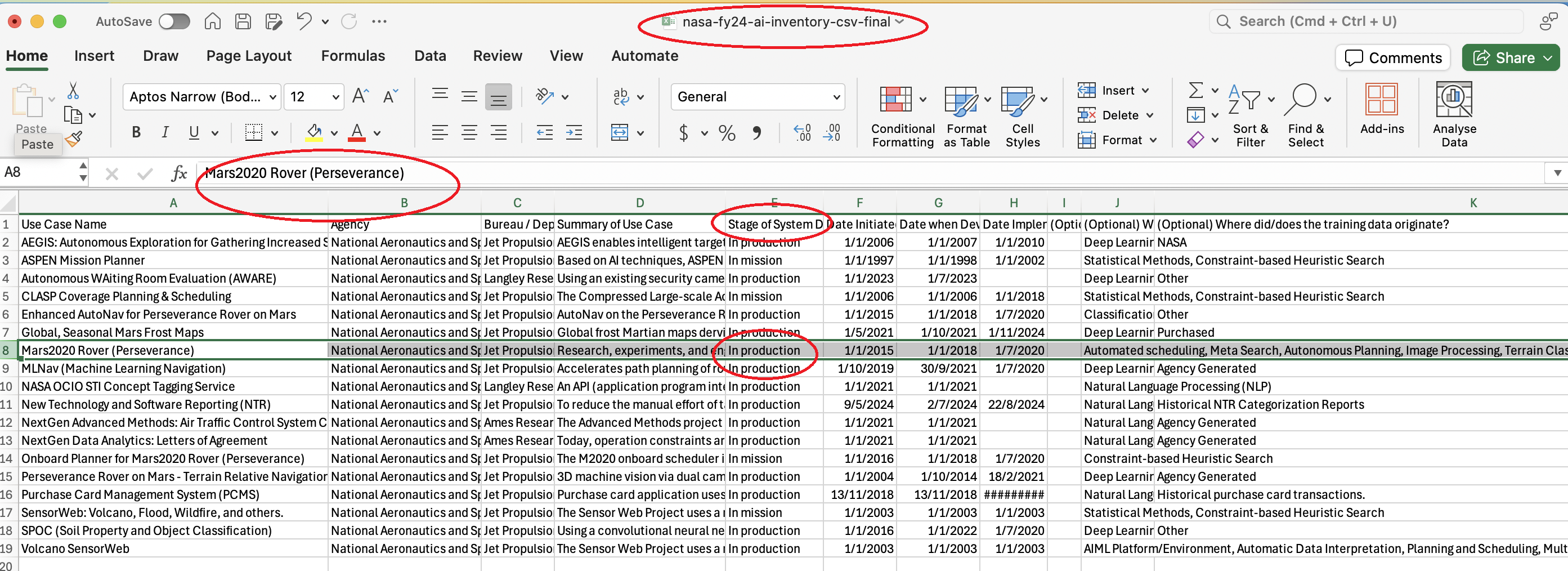Image resolution: width=1568 pixels, height=571 pixels.
Task: Click the Percent Style icon
Action: tap(727, 133)
